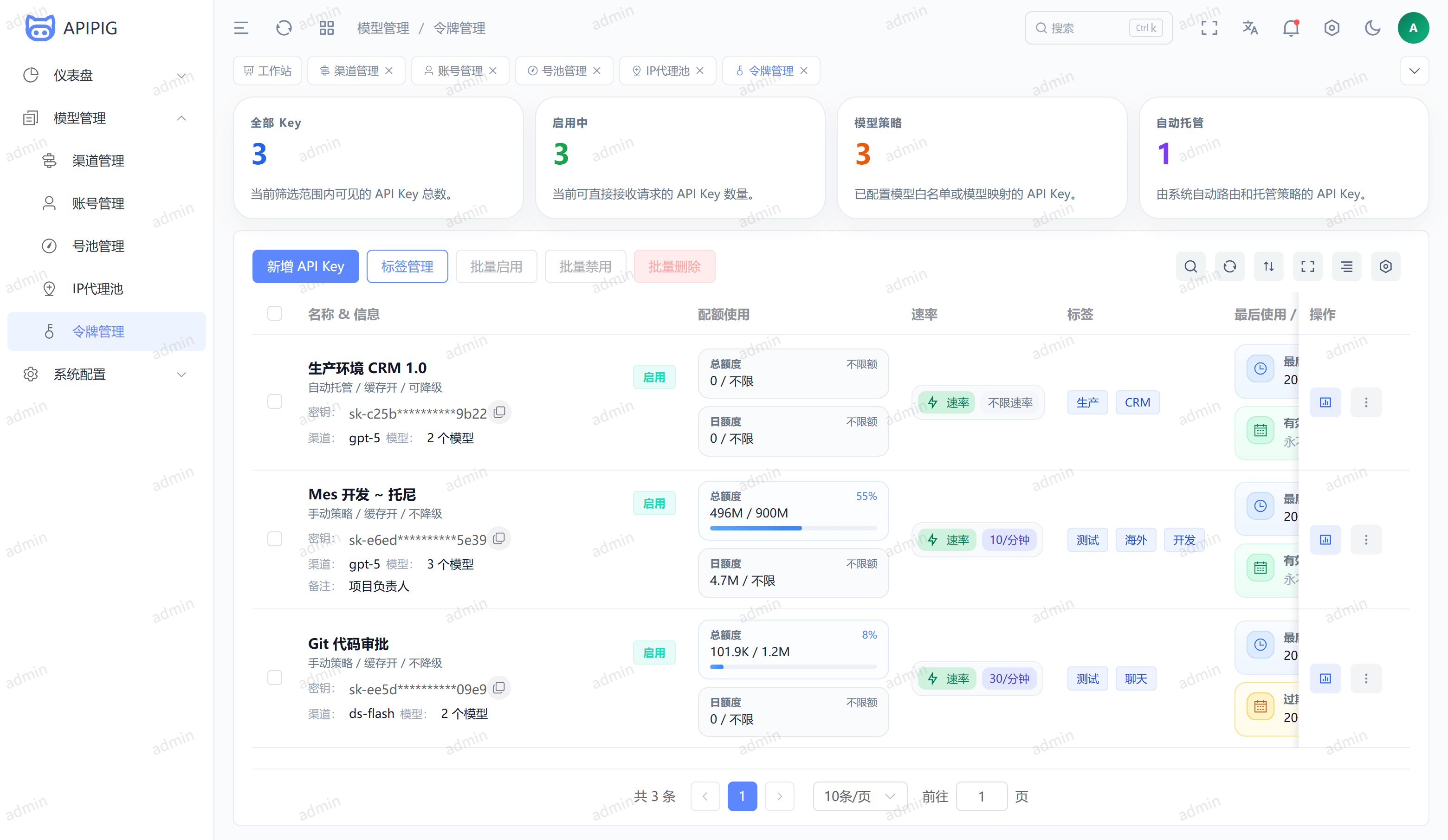Open usage stats for Git 代码审批

(x=1325, y=678)
